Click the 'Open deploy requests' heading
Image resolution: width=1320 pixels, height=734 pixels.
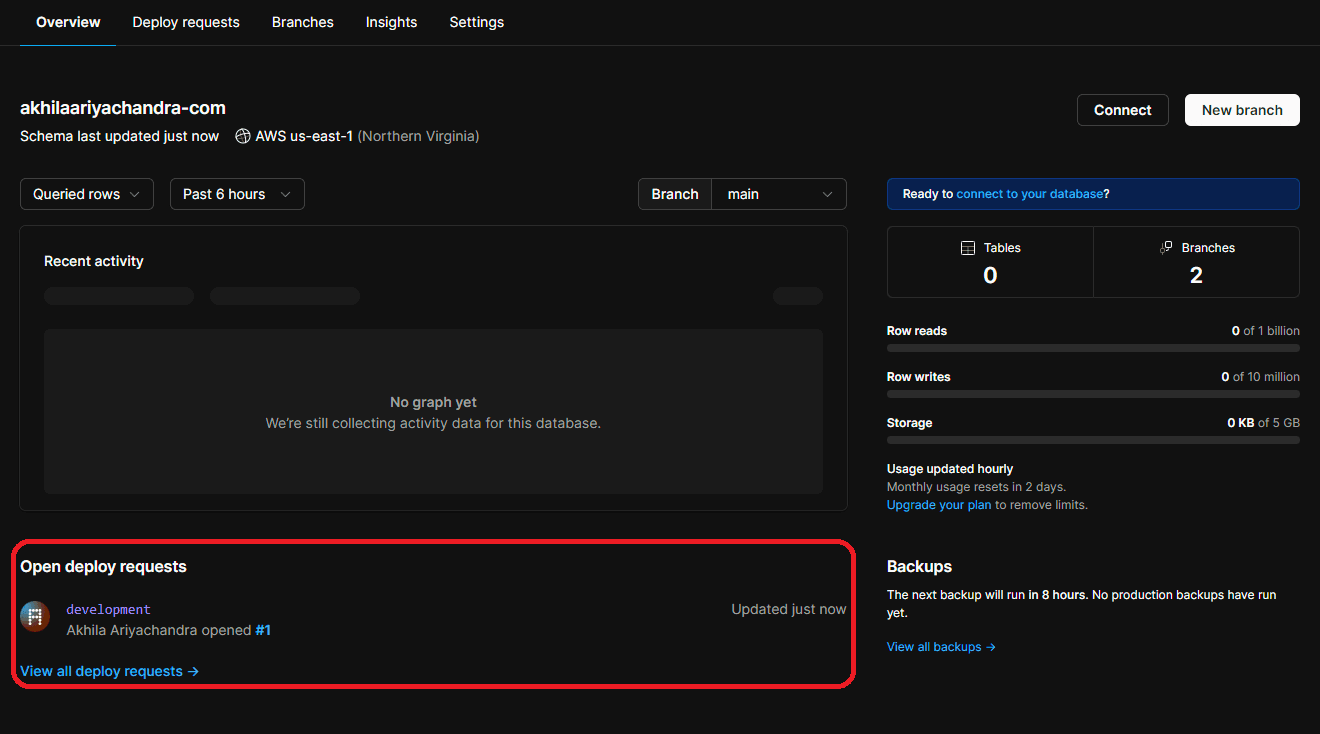tap(103, 566)
